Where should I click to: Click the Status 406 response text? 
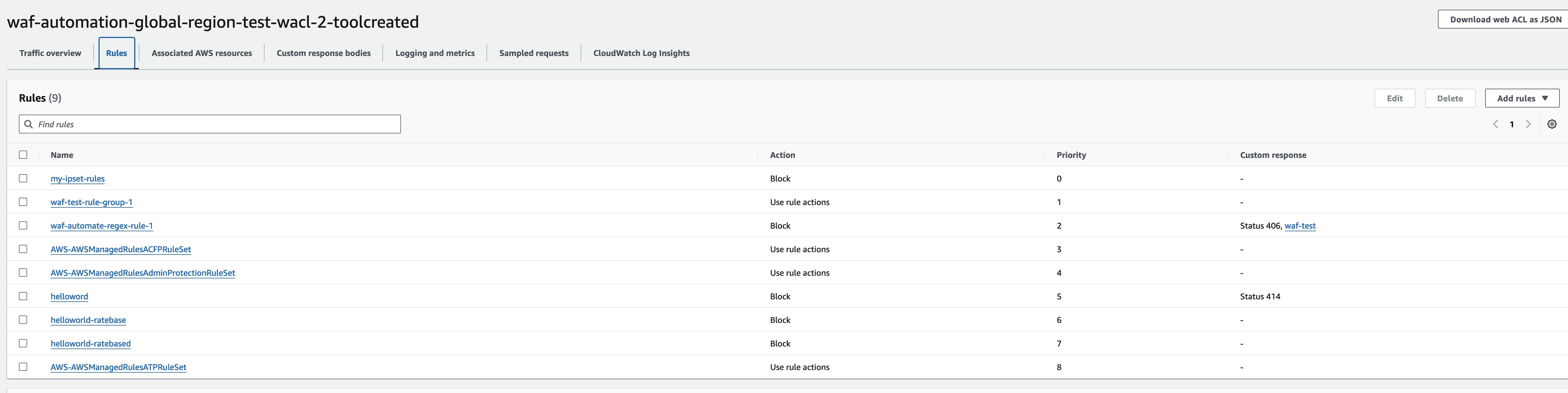click(1260, 226)
